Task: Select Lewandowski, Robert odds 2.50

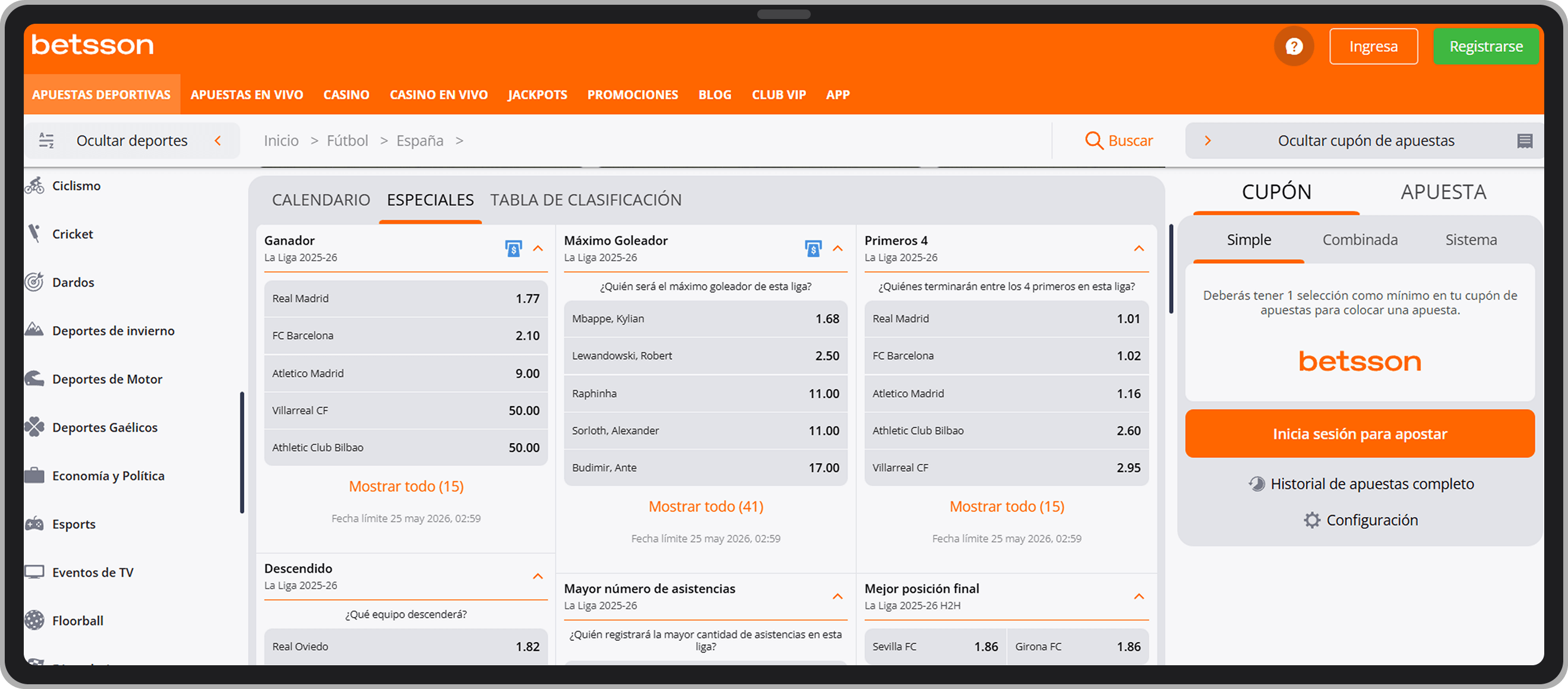Action: point(706,355)
